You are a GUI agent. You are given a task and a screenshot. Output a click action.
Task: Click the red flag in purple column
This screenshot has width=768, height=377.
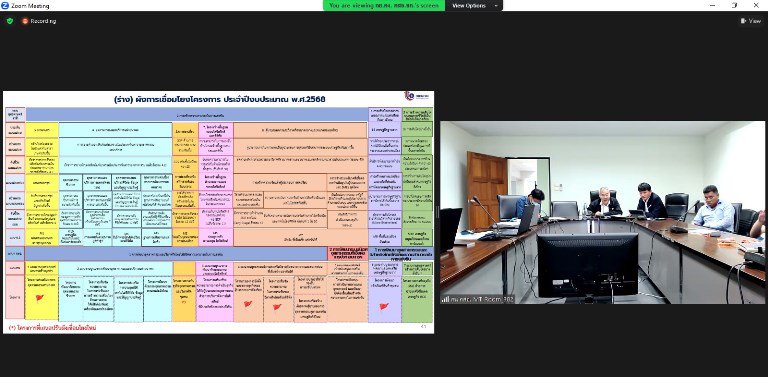click(384, 306)
